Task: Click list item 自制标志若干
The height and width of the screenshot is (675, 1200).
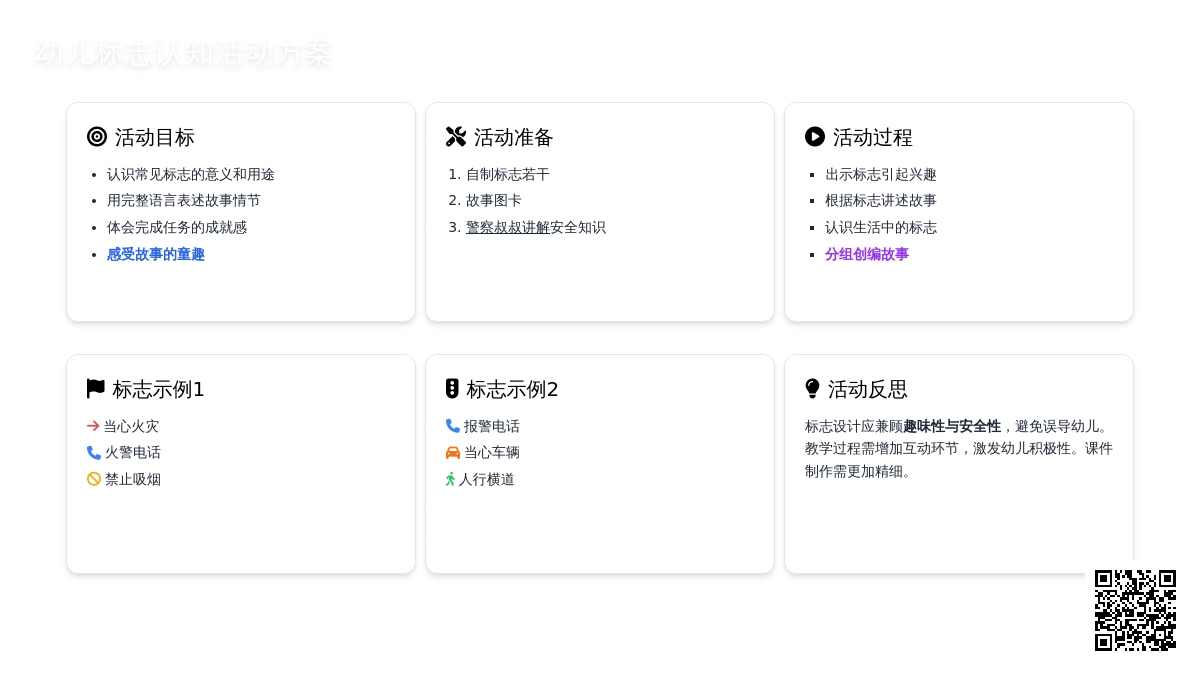Action: [x=508, y=174]
